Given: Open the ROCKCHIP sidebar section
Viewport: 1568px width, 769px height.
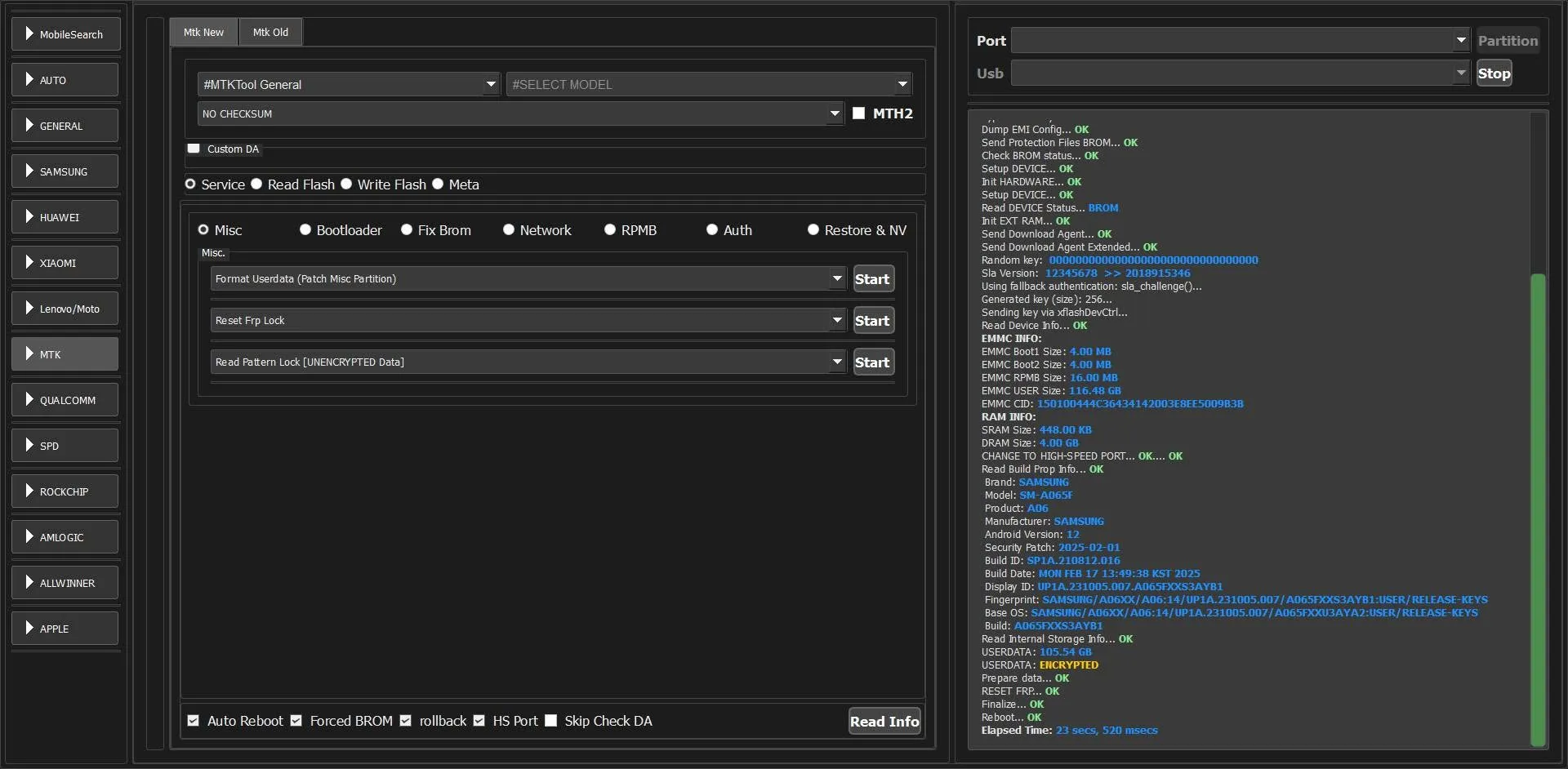Looking at the screenshot, I should (x=66, y=491).
